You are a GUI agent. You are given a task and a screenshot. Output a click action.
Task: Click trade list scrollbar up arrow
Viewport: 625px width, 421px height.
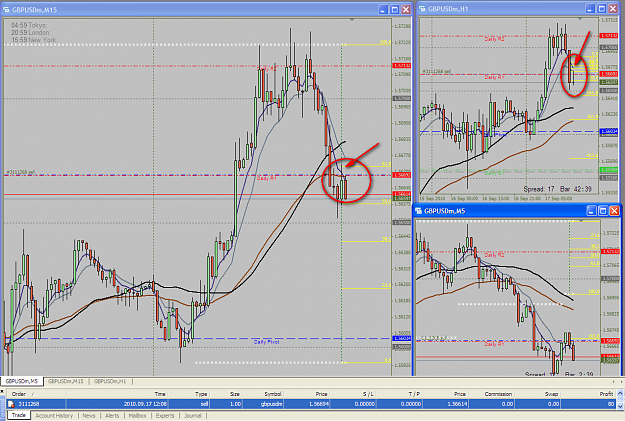click(x=620, y=393)
